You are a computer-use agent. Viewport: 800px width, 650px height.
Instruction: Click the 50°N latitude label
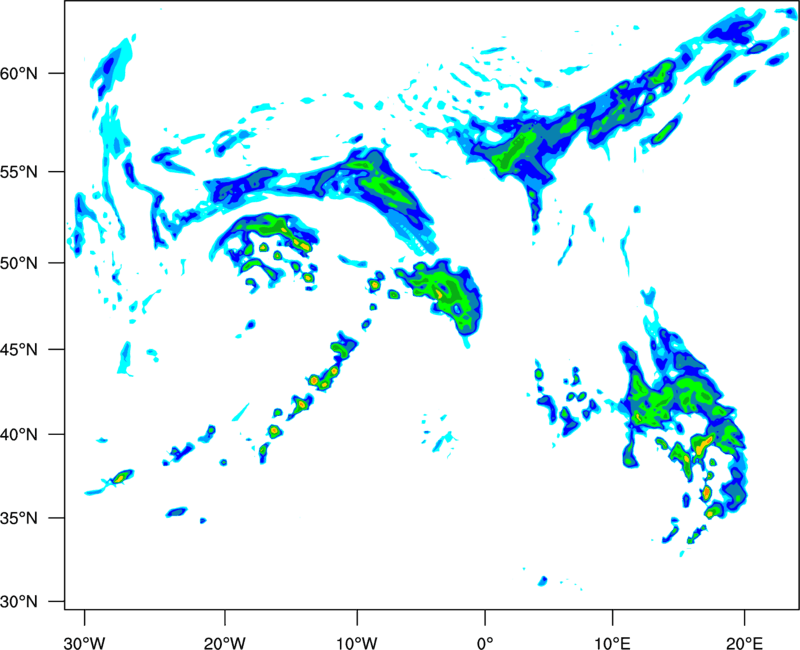[19, 264]
